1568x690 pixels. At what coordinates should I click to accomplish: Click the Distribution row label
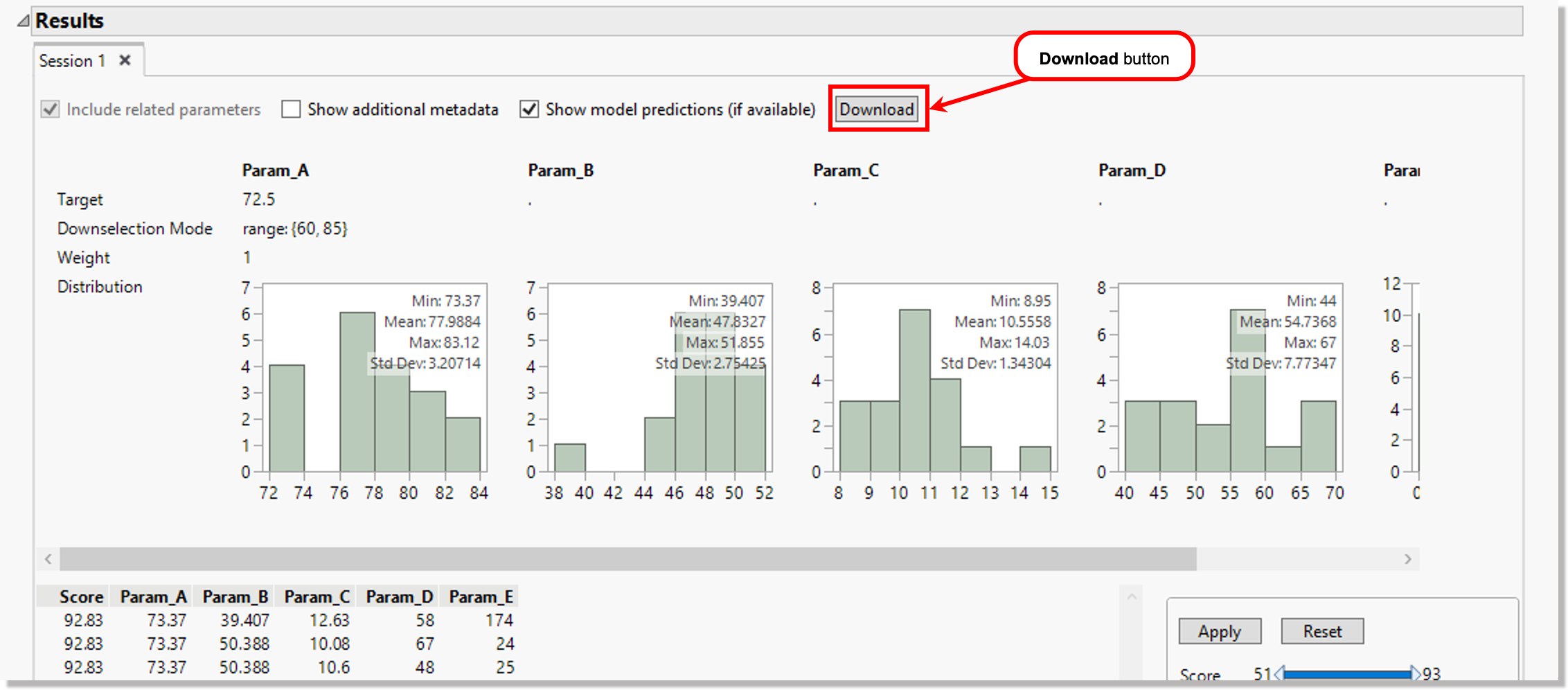coord(100,287)
